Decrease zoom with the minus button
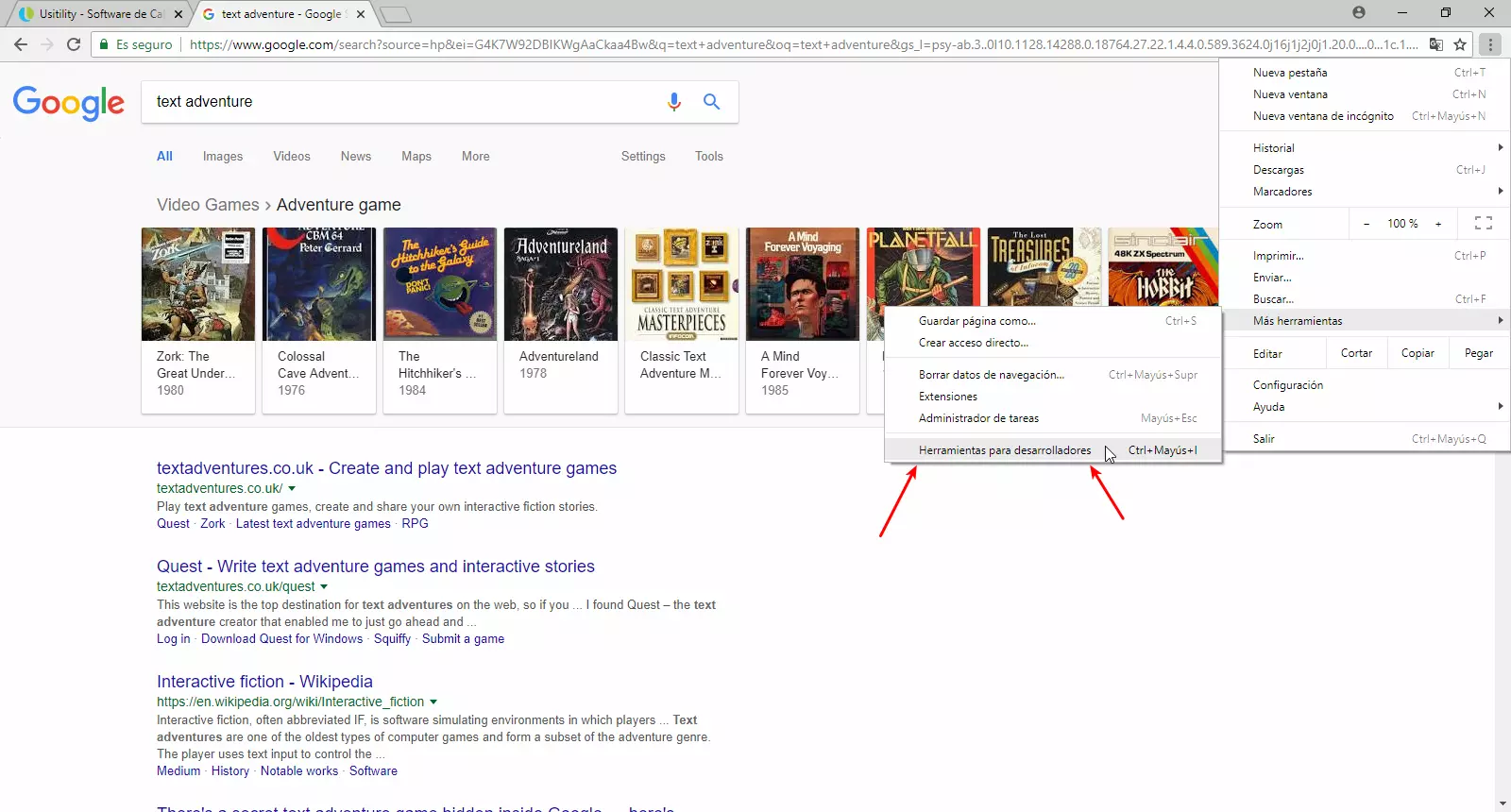This screenshot has height=812, width=1511. click(1366, 224)
